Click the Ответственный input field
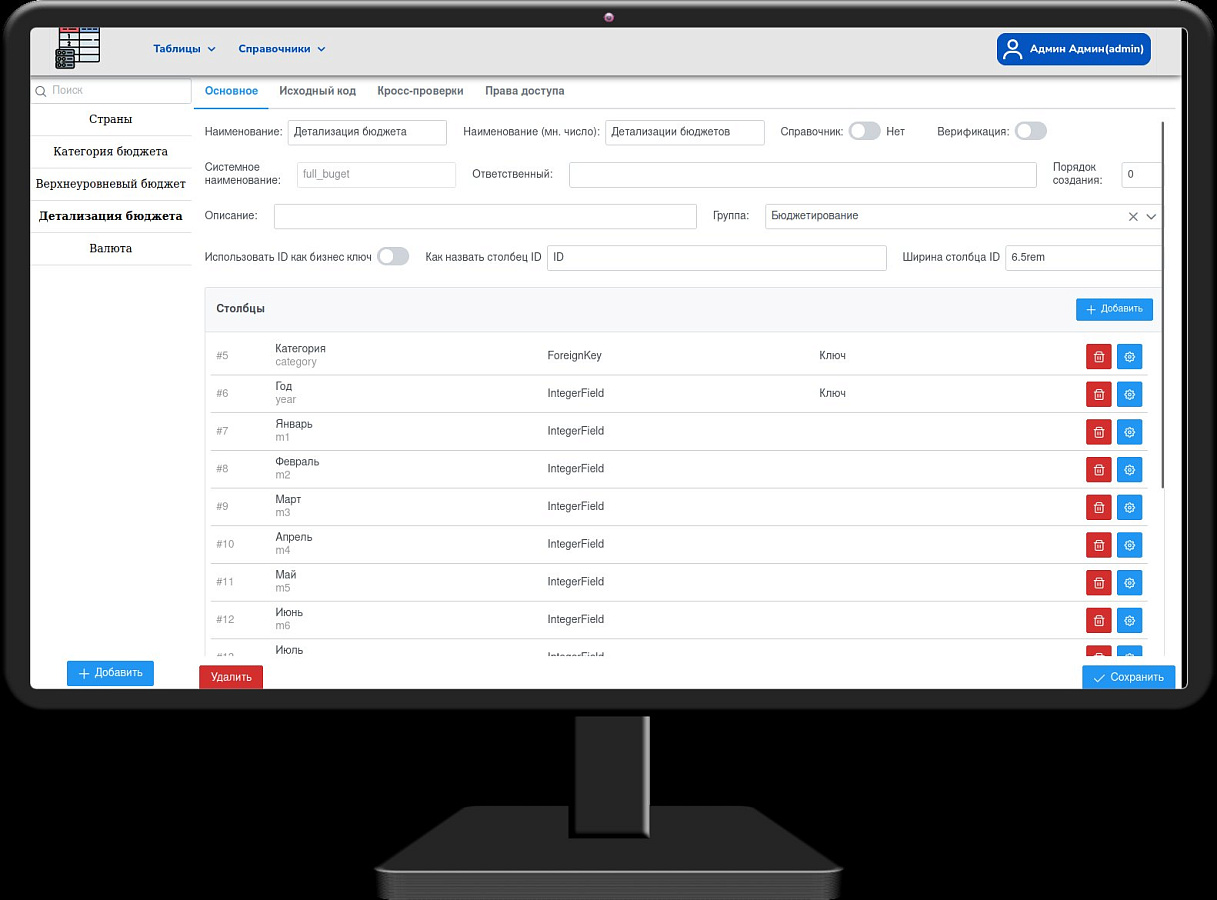1217x900 pixels. pyautogui.click(x=802, y=174)
